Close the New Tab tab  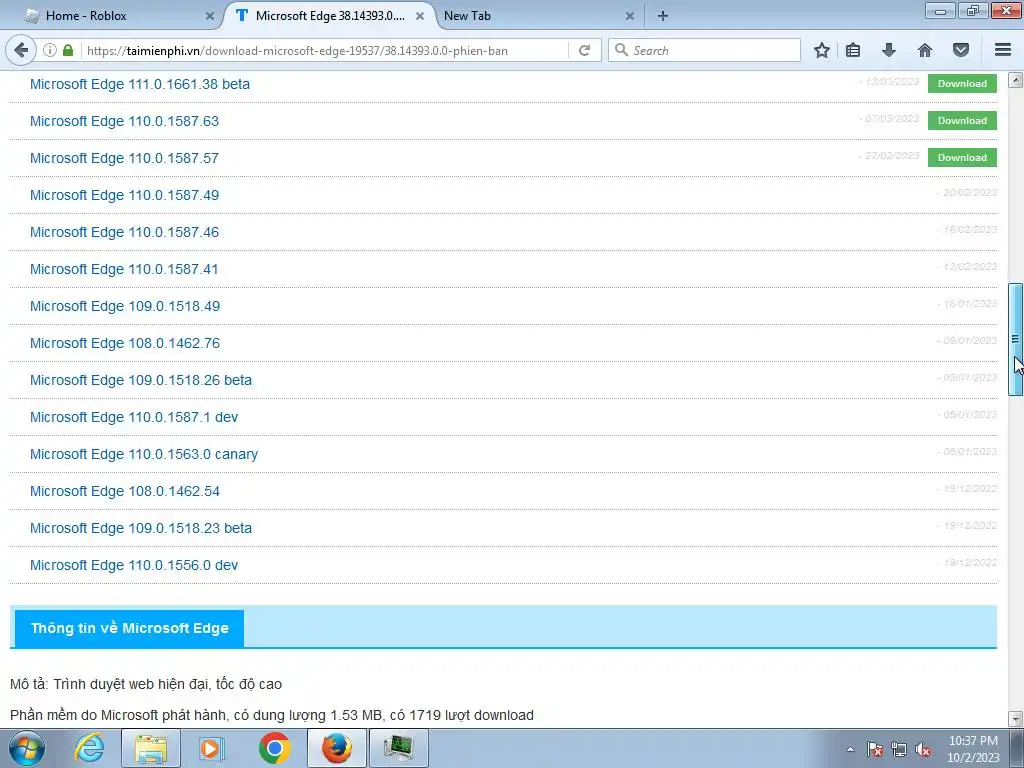point(630,16)
